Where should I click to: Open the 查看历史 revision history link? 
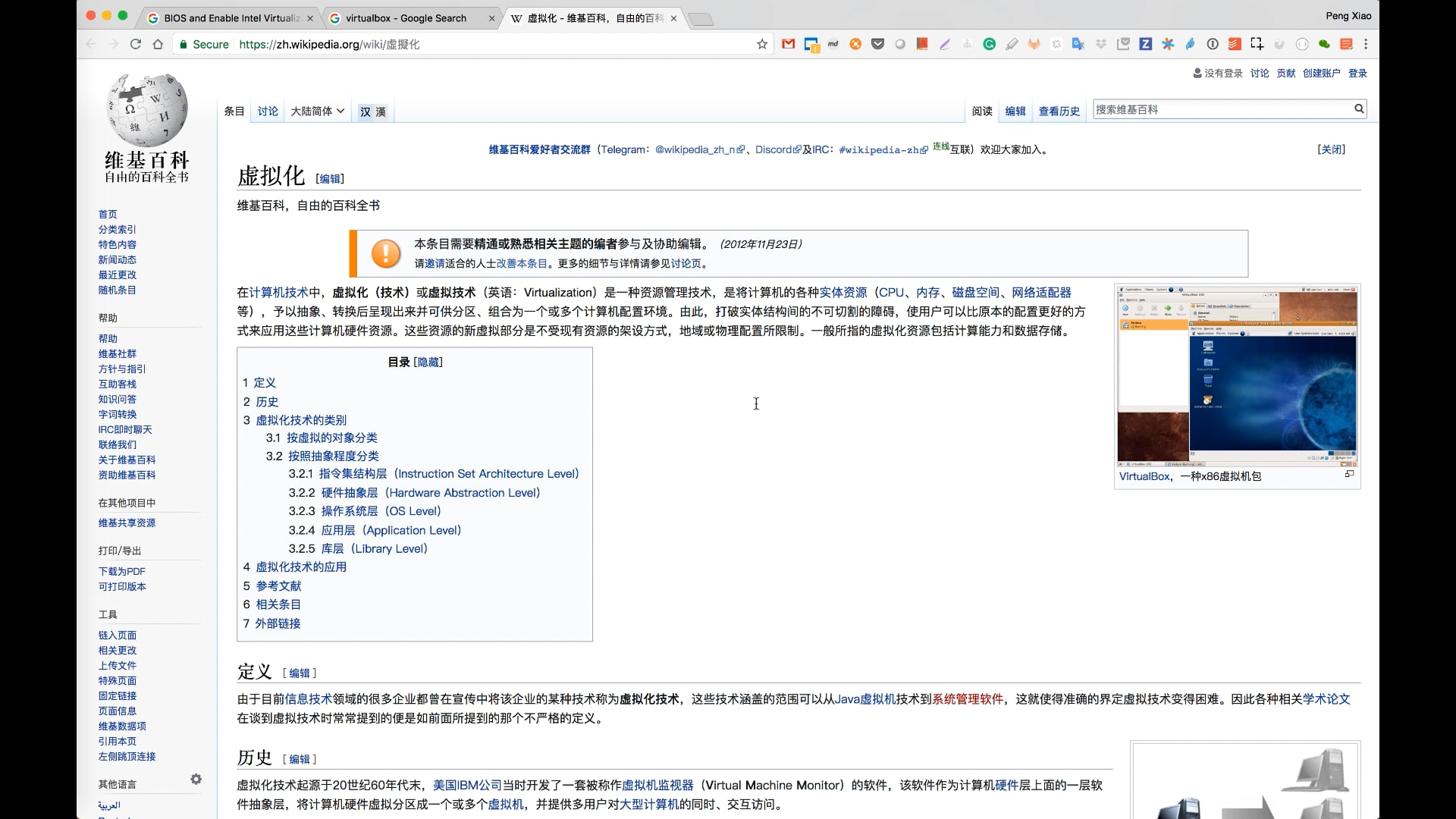1059,111
